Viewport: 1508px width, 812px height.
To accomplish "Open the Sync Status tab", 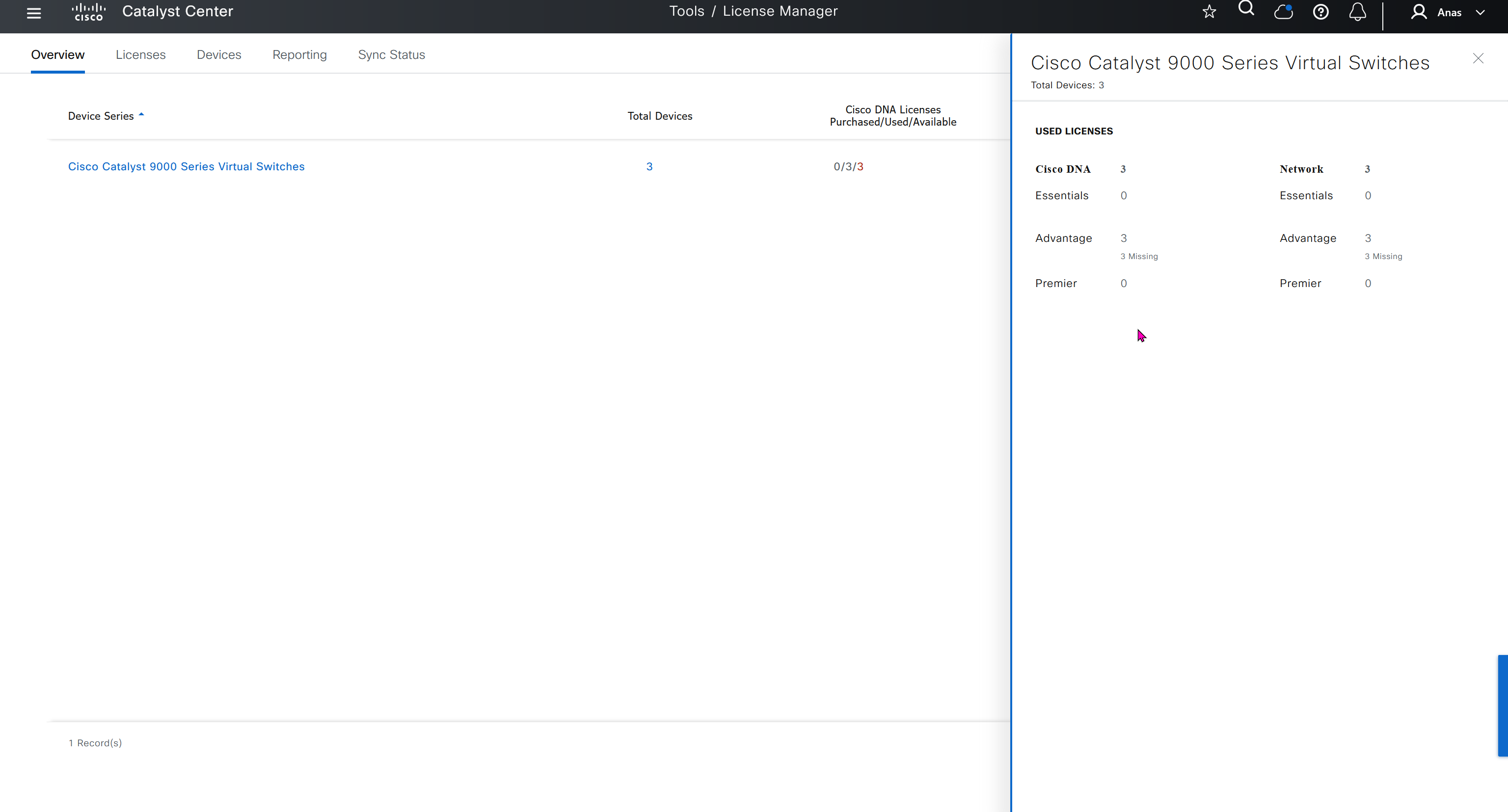I will click(391, 54).
